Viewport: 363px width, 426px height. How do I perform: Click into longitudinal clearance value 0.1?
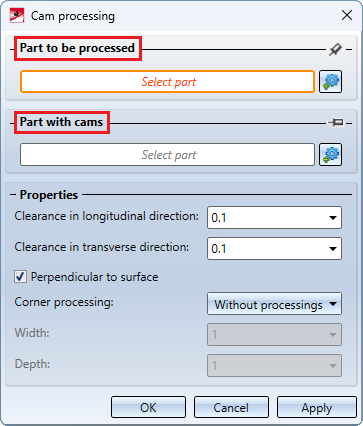[267, 218]
